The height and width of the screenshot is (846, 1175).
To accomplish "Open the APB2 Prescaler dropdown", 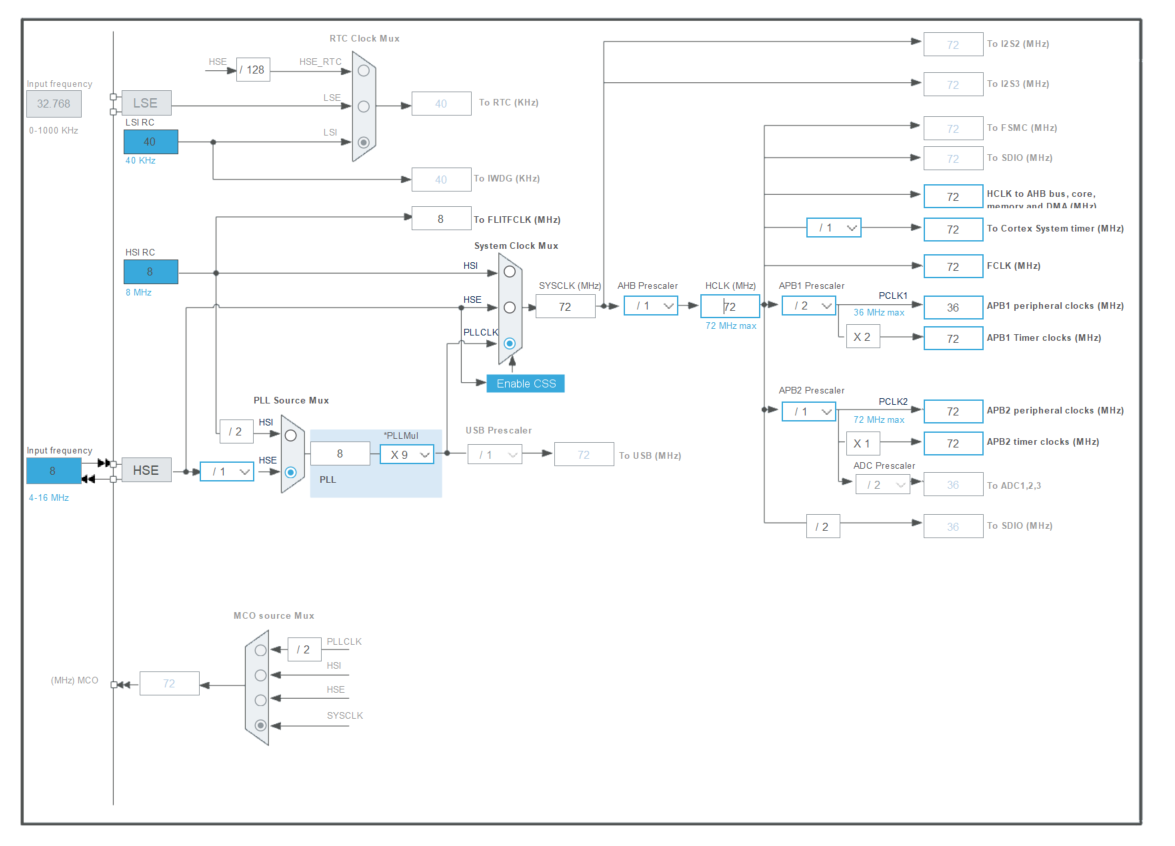I will [x=809, y=411].
